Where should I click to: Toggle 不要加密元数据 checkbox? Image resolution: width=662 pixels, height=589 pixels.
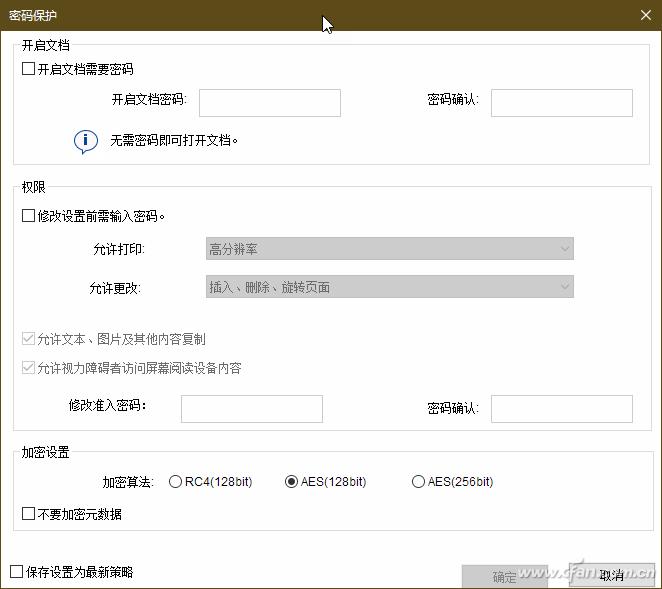point(28,514)
